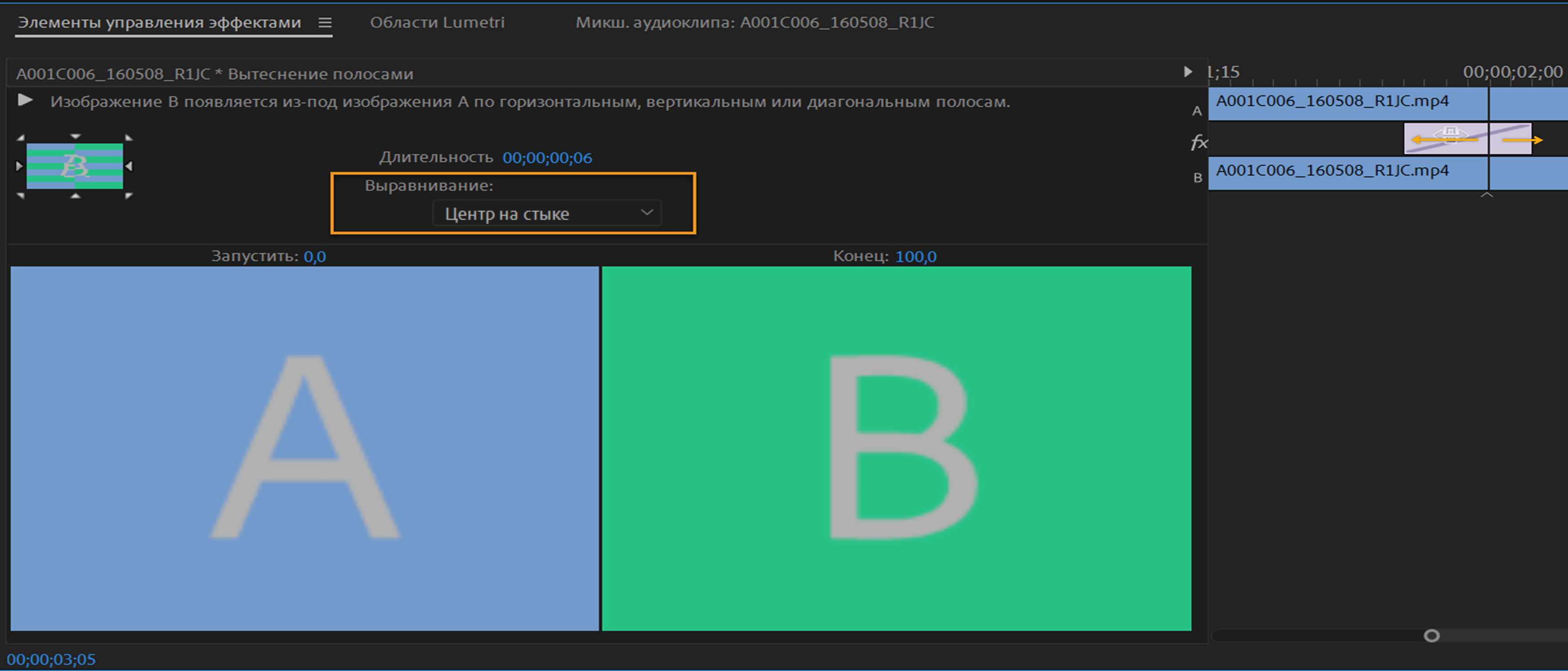The height and width of the screenshot is (671, 1568).
Task: Select top-center edge direction arrow
Action: click(x=75, y=136)
